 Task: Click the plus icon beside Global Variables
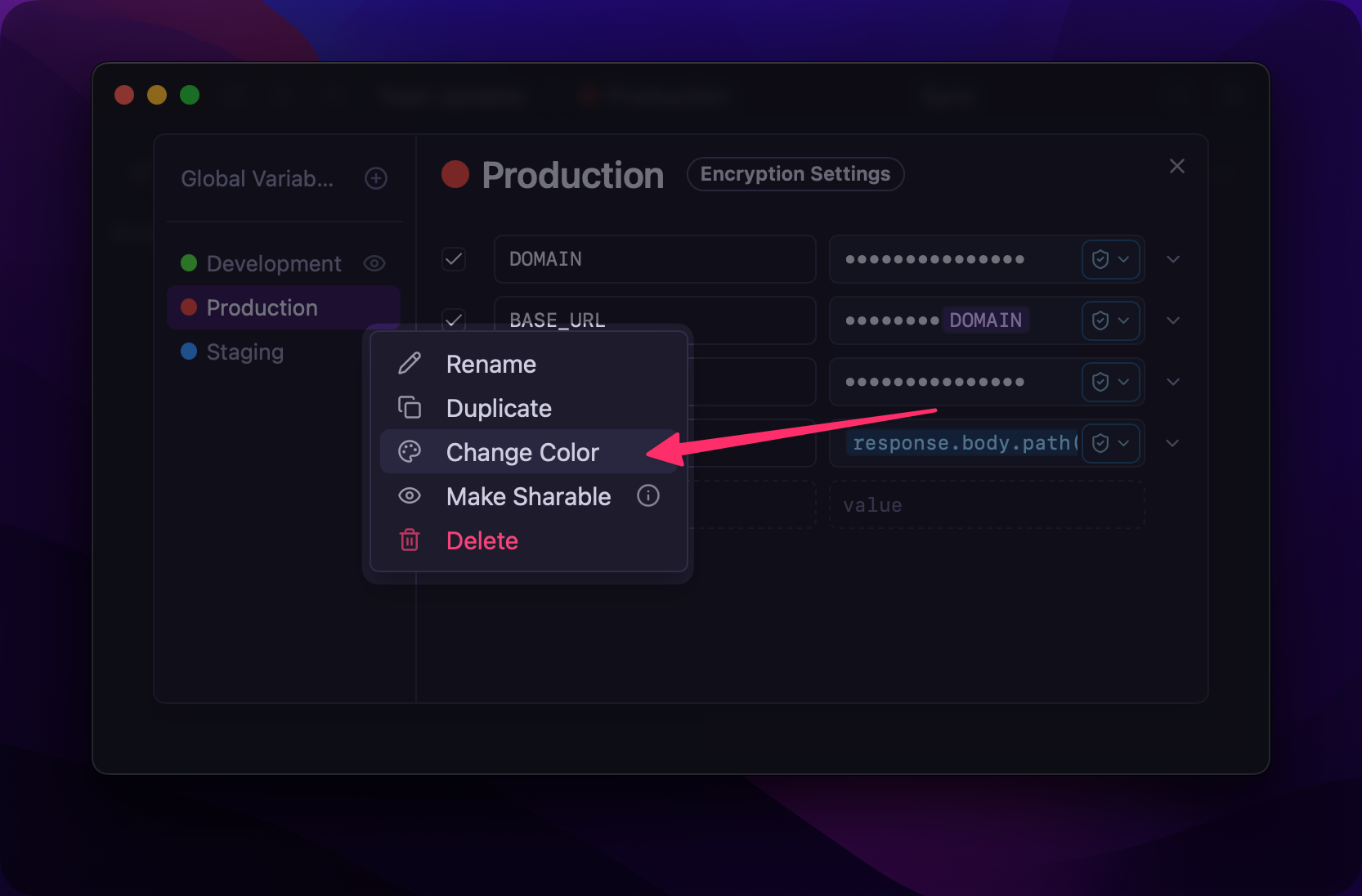pyautogui.click(x=376, y=178)
